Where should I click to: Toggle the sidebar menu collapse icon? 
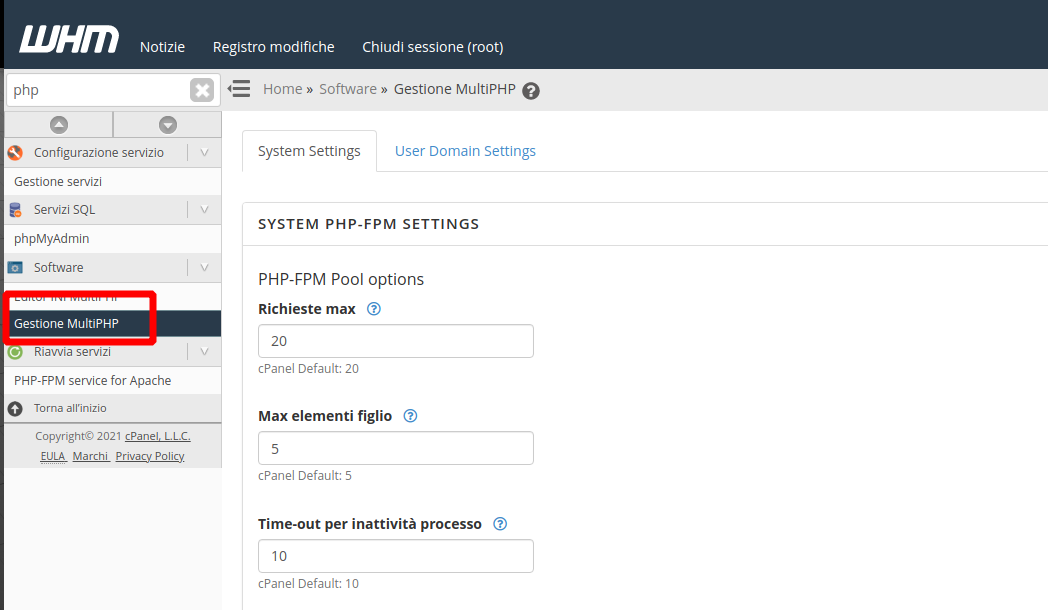[239, 89]
